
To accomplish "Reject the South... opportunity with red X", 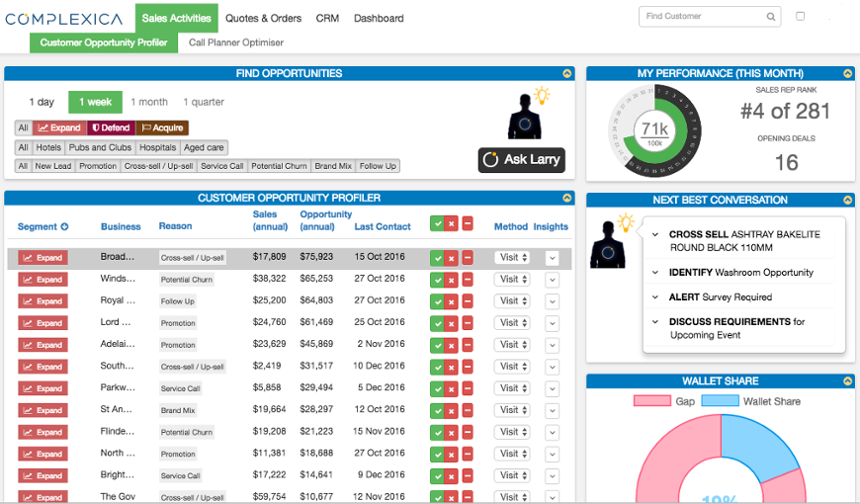I will coord(451,367).
